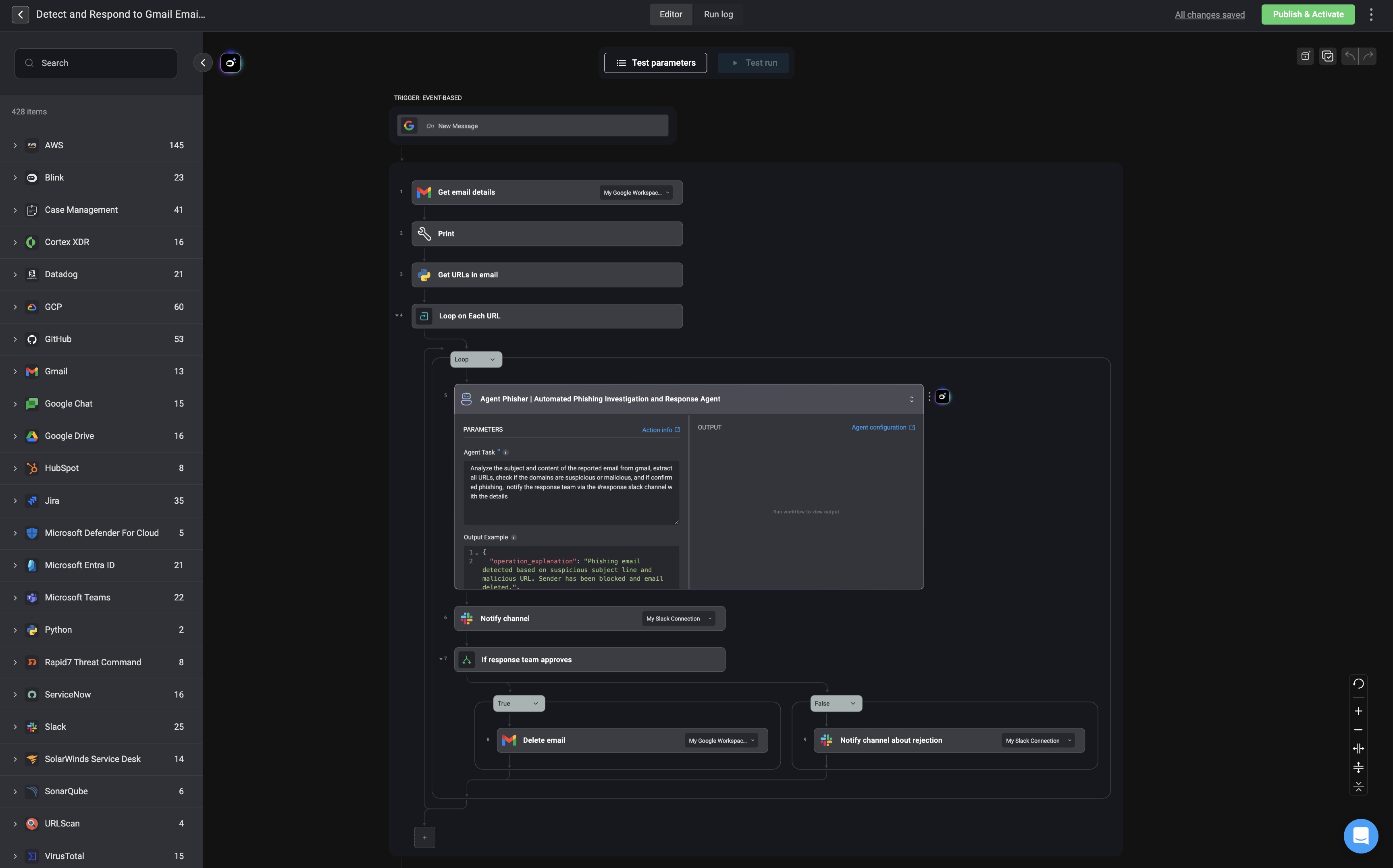Click the branch icon on If response team approves
1393x868 pixels.
467,660
